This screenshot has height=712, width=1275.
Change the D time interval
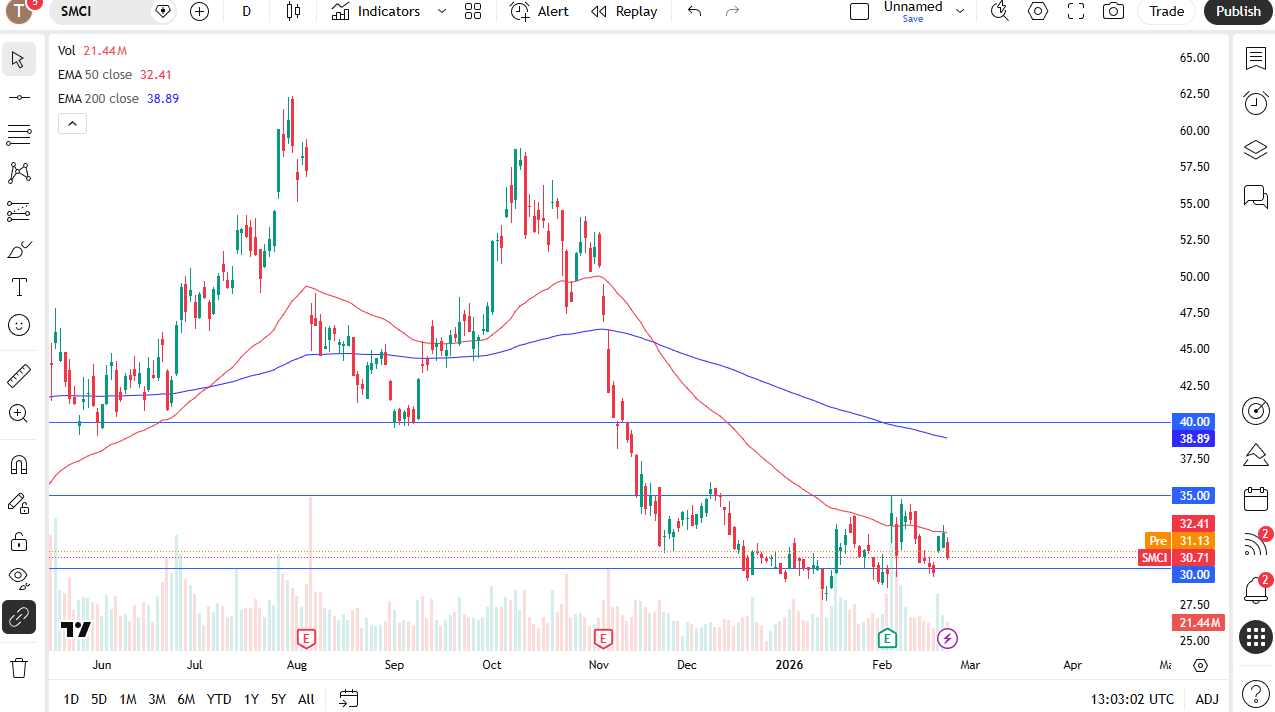click(x=247, y=11)
